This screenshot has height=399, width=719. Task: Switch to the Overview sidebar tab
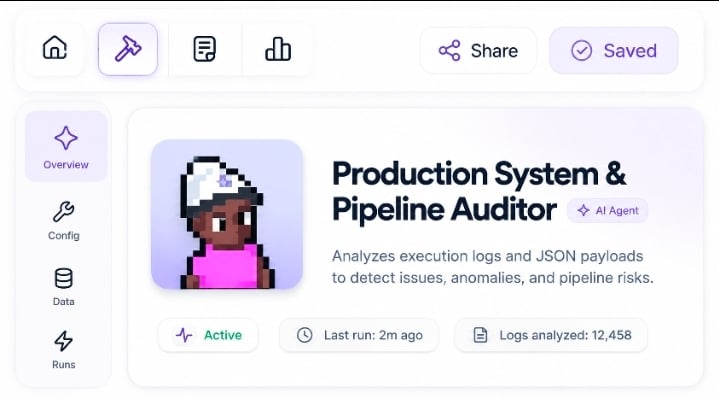pyautogui.click(x=66, y=146)
